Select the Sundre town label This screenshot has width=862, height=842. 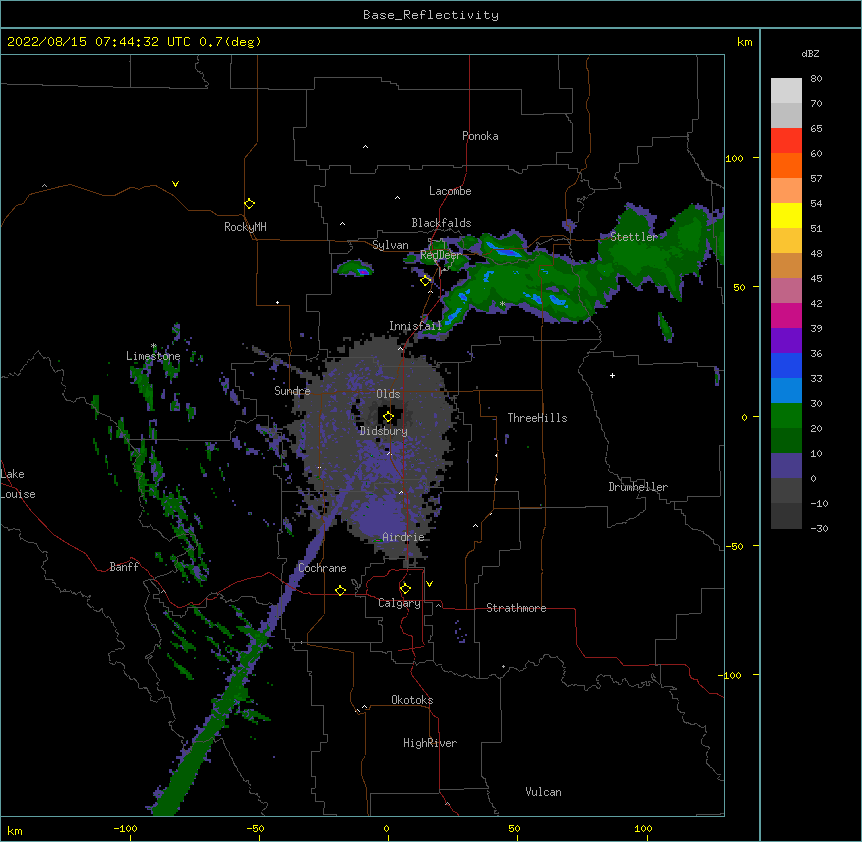pyautogui.click(x=292, y=391)
